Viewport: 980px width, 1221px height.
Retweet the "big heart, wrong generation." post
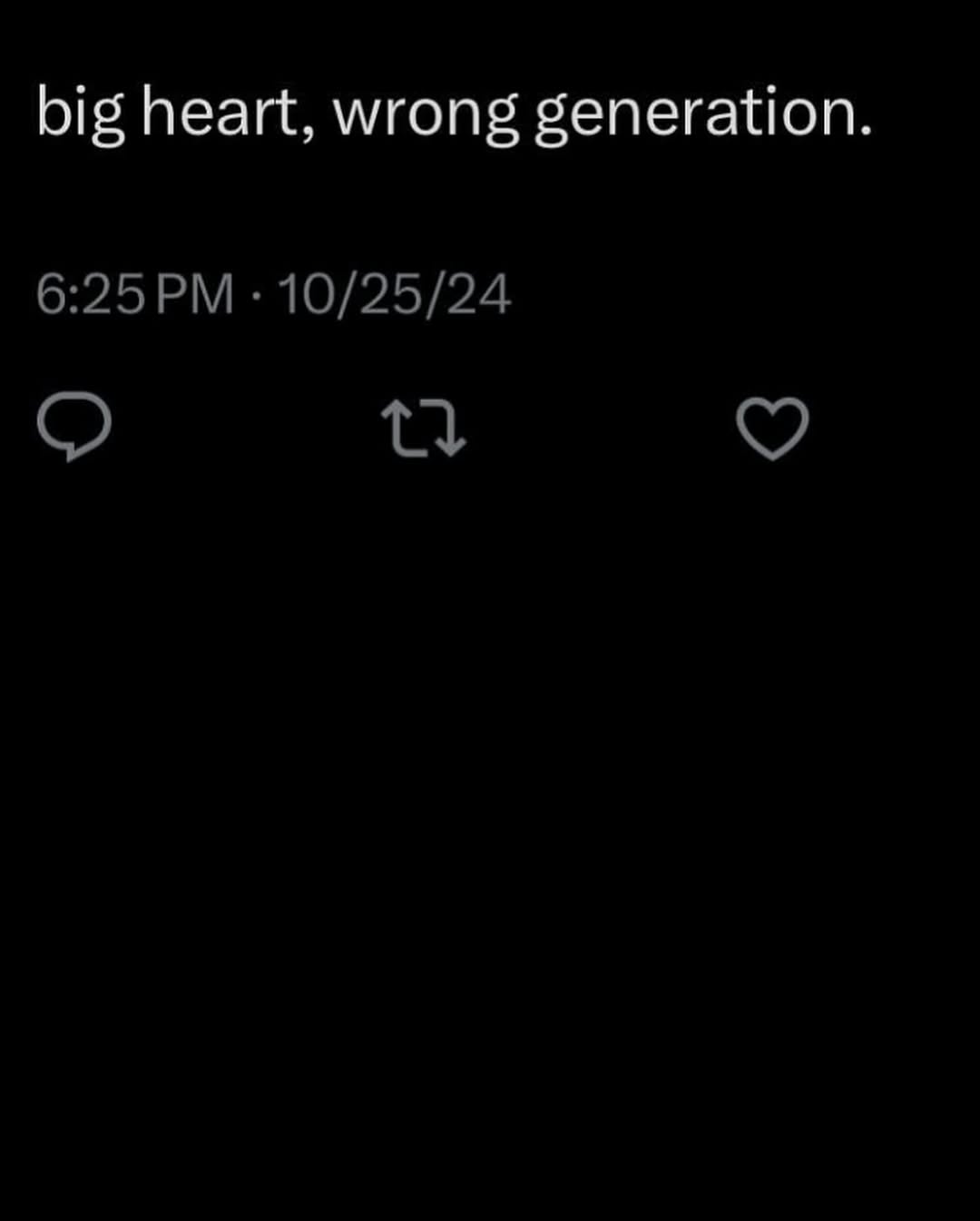(x=423, y=428)
